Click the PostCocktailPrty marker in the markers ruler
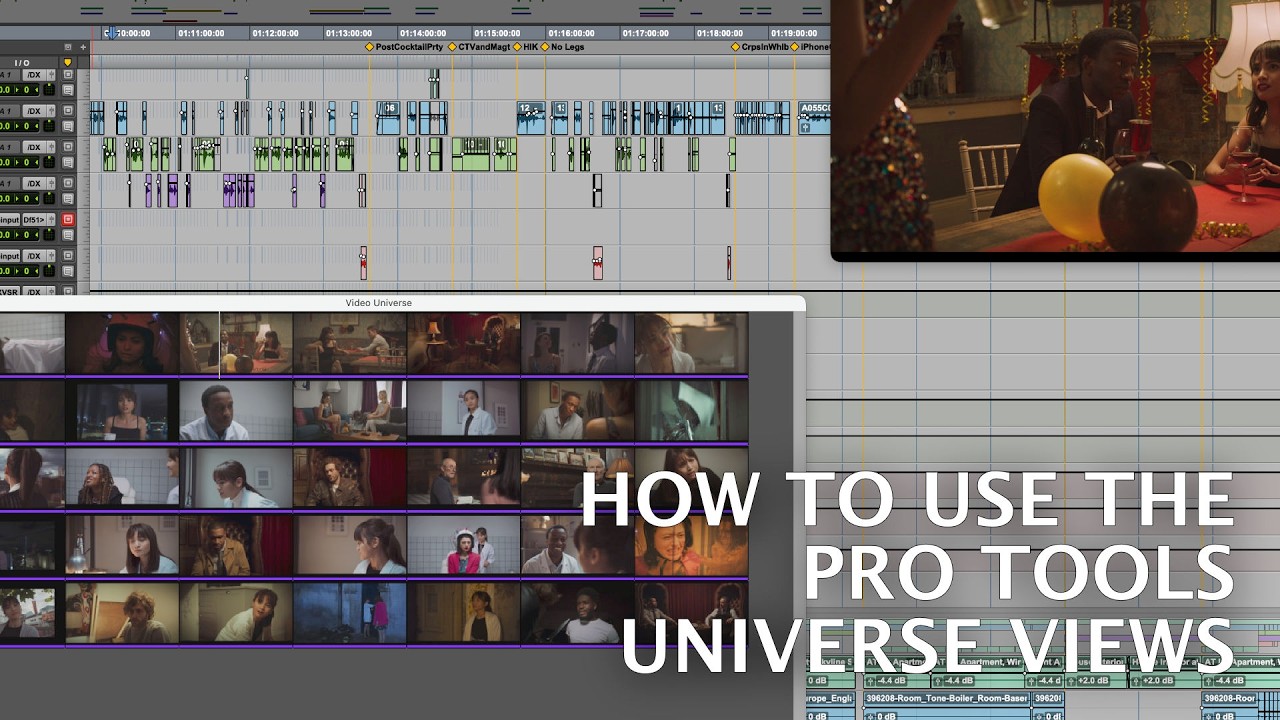1280x720 pixels. click(x=404, y=47)
